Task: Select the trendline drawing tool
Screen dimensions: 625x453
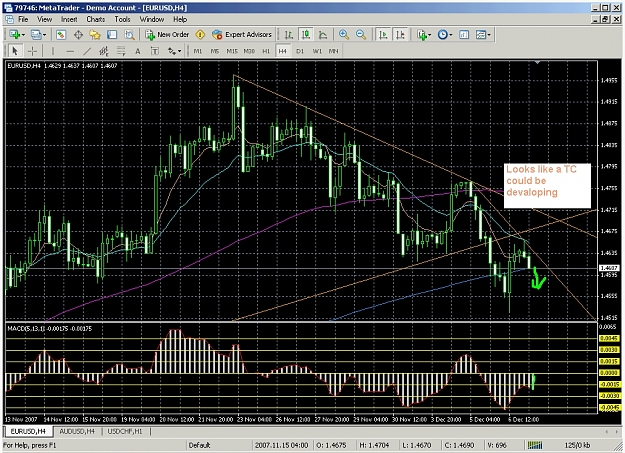Action: click(x=87, y=51)
